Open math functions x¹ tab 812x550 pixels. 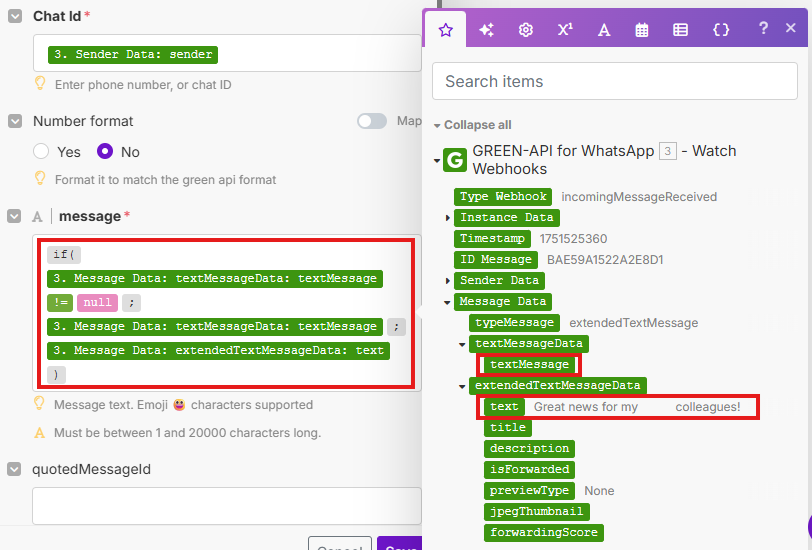coord(565,30)
